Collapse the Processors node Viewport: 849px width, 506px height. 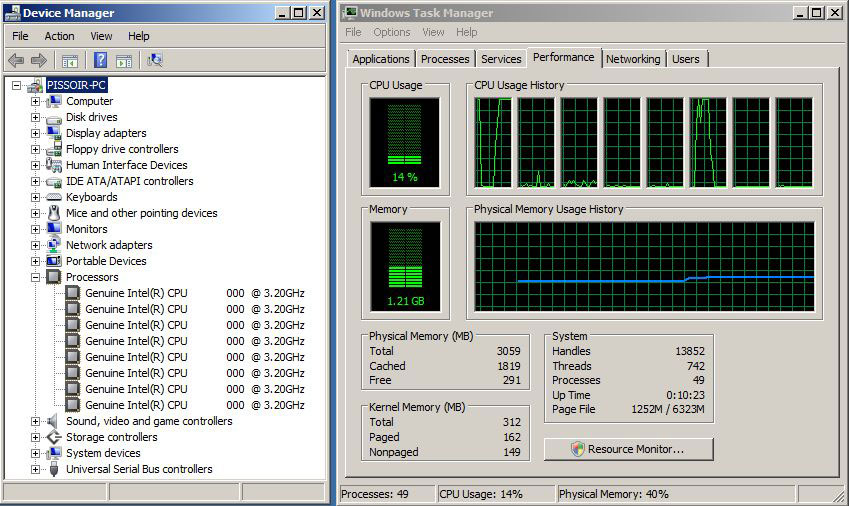(35, 277)
